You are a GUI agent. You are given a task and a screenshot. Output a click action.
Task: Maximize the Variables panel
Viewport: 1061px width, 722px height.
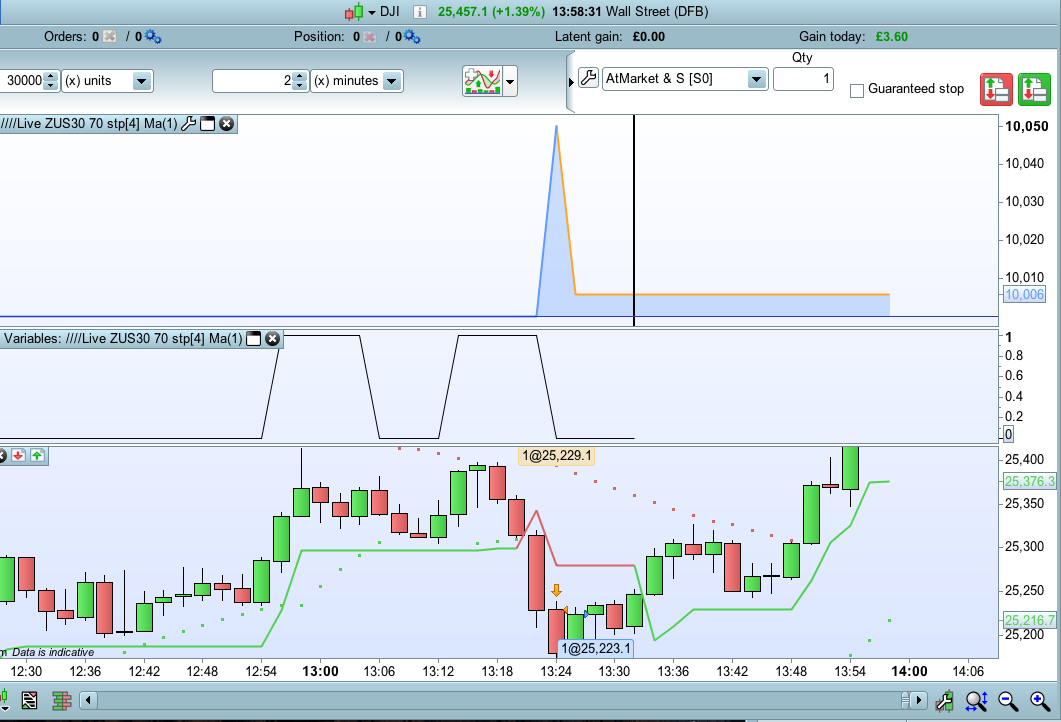pyautogui.click(x=254, y=339)
